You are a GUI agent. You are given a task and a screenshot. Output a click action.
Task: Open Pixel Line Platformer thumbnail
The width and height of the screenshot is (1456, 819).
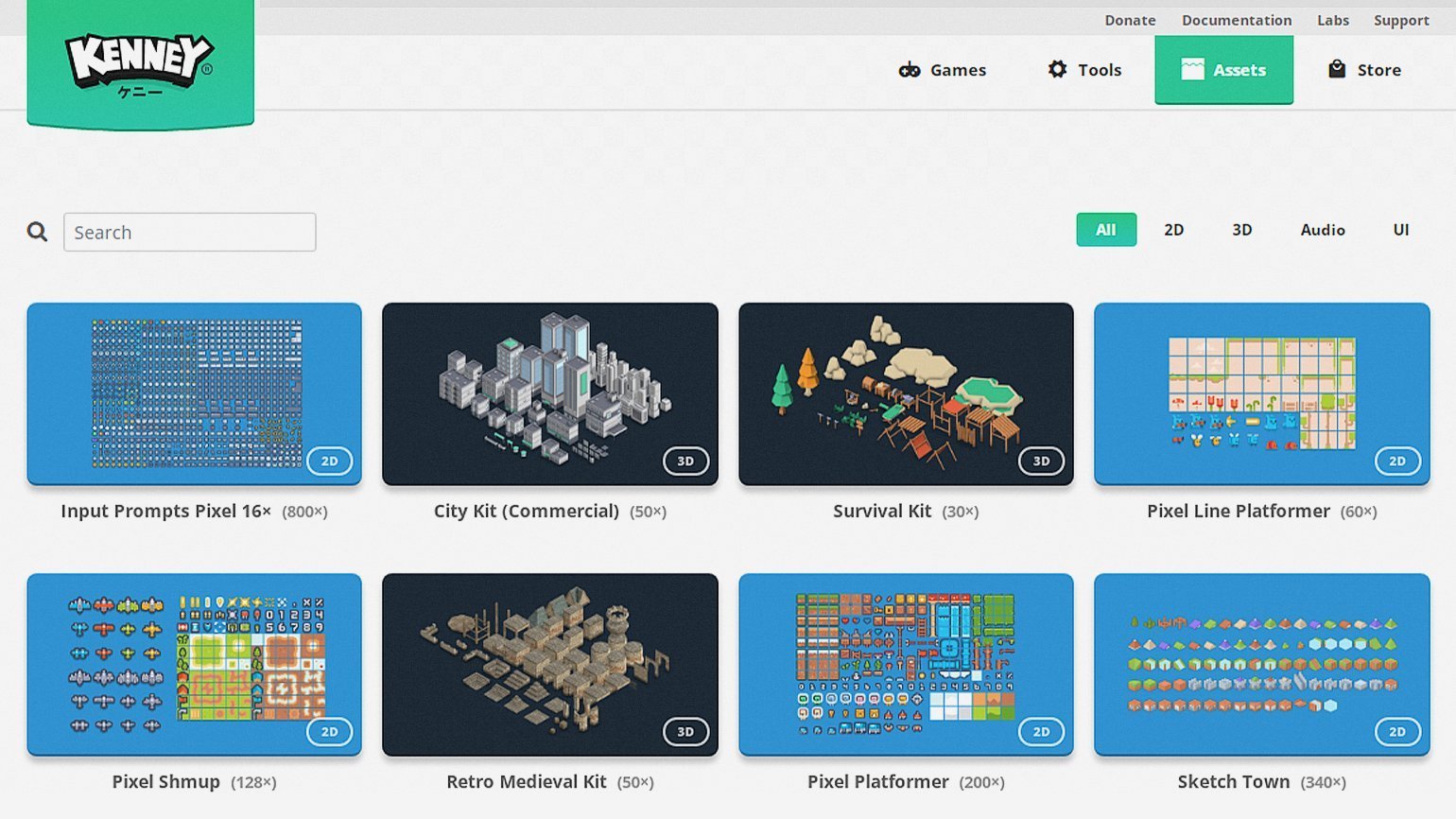click(1262, 393)
